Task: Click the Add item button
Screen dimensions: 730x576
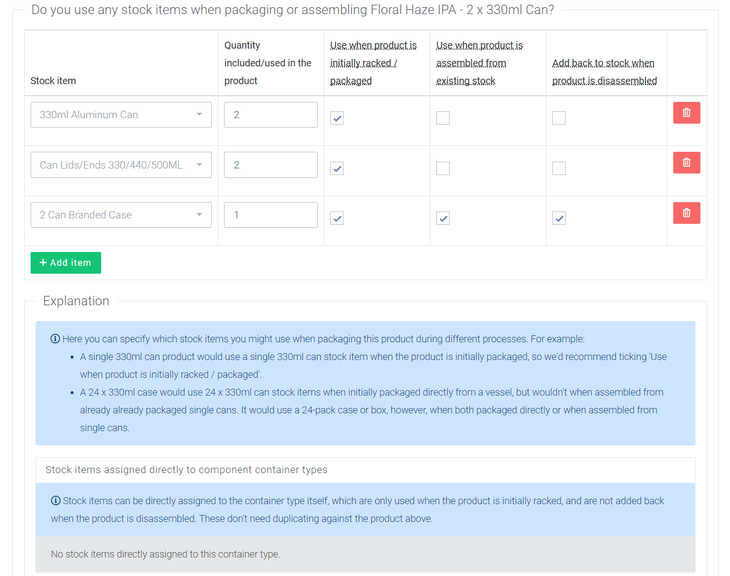Action: (65, 263)
